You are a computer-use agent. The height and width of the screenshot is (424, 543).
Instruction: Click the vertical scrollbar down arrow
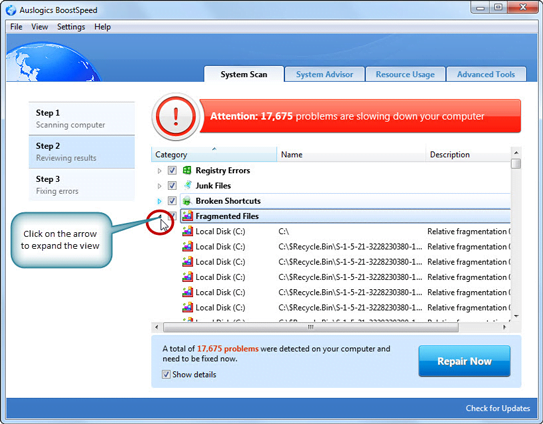[516, 316]
